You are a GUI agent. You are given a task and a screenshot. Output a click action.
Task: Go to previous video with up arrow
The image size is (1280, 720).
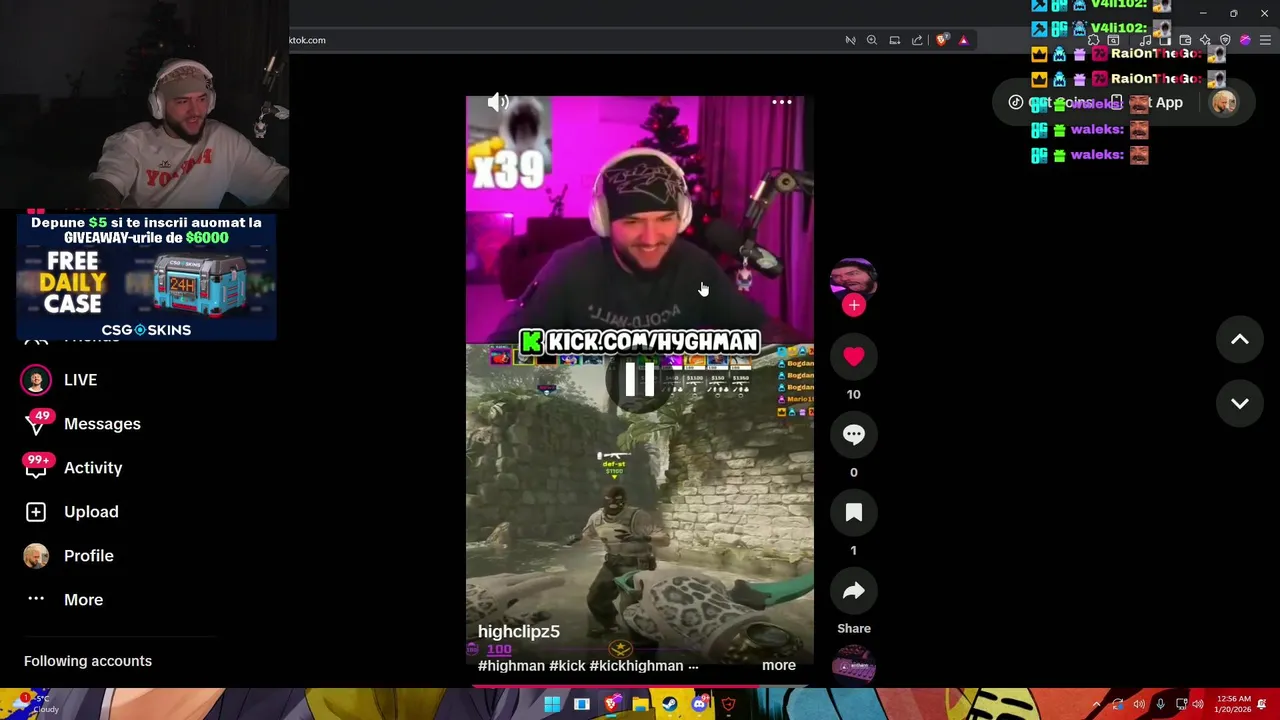(x=1239, y=340)
